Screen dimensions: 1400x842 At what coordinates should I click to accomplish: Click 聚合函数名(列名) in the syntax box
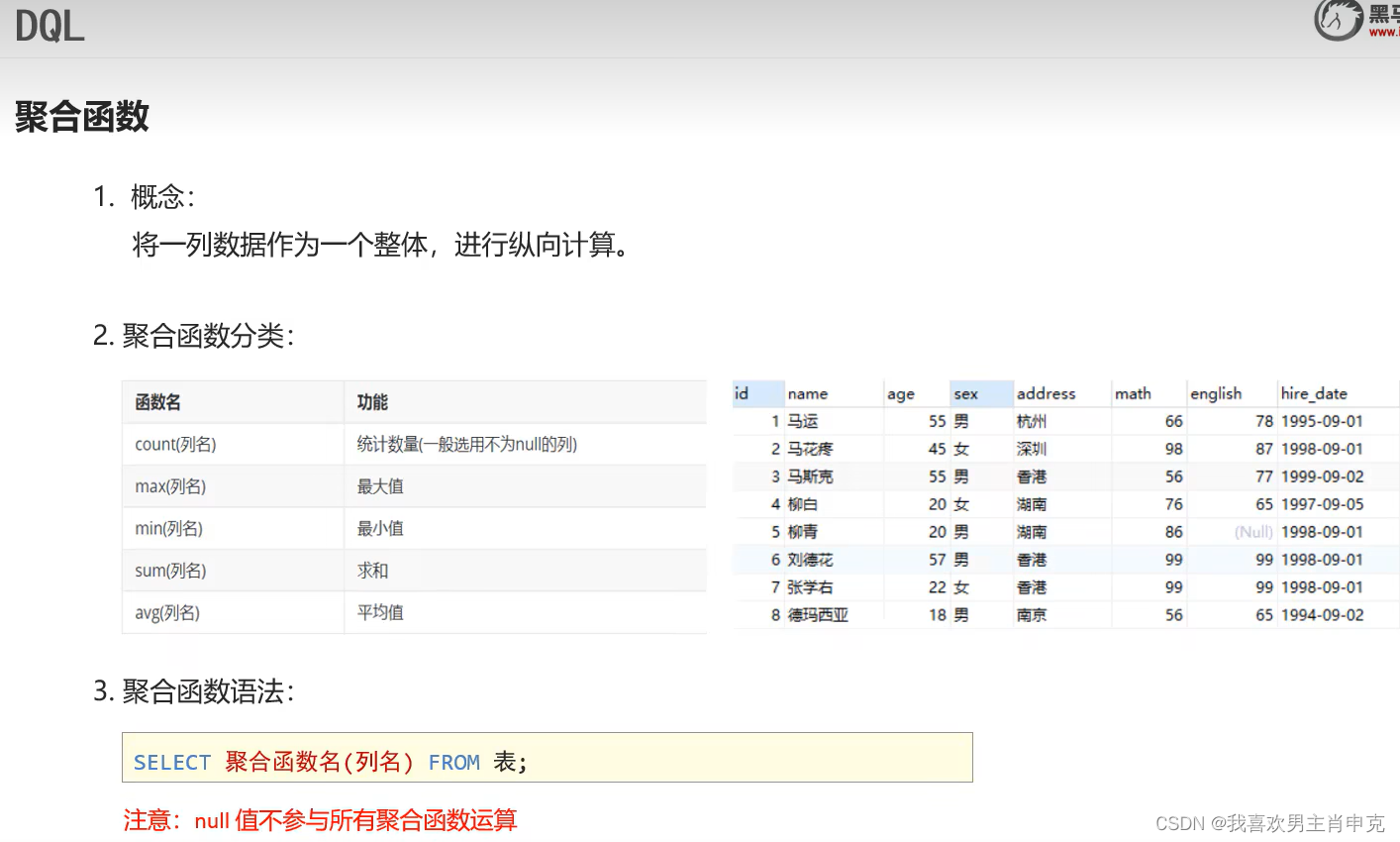320,762
